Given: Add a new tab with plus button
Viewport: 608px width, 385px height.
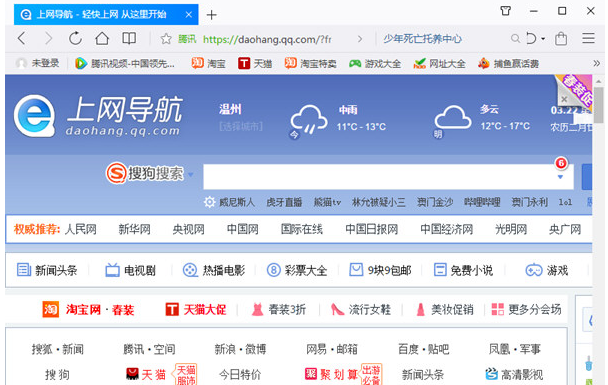Looking at the screenshot, I should [211, 15].
